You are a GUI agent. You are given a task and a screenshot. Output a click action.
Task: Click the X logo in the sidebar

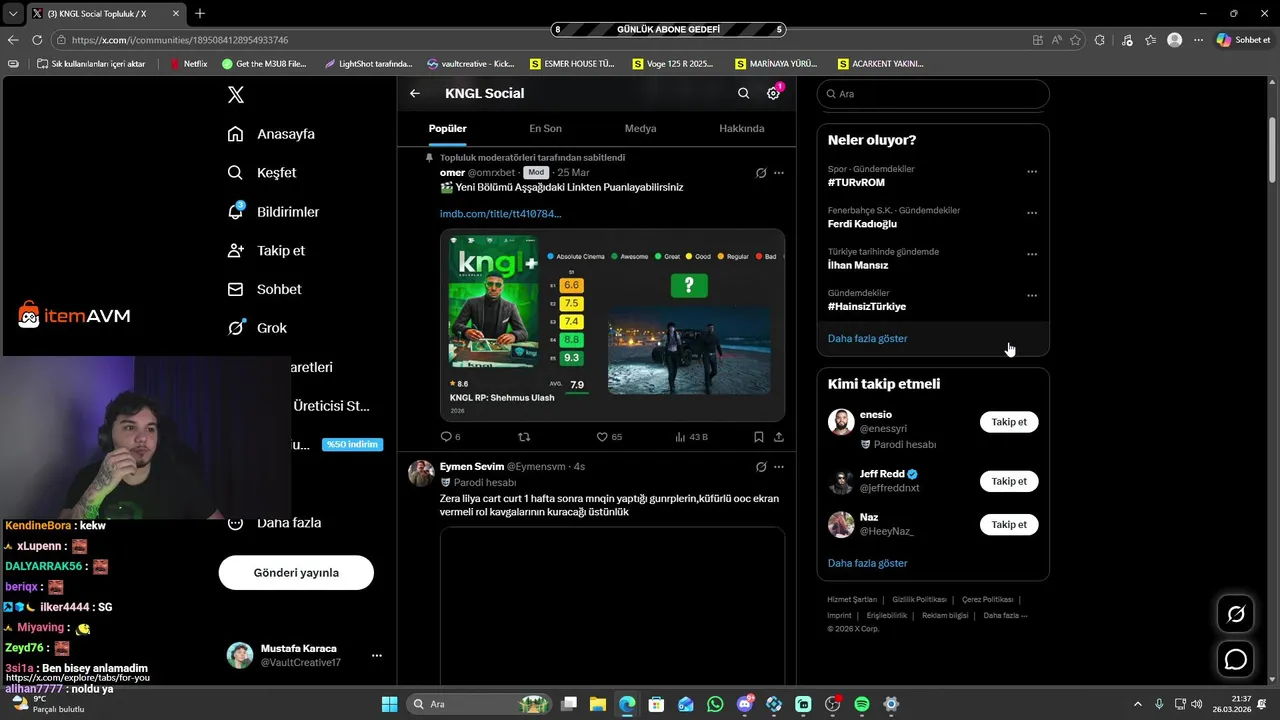[x=236, y=95]
